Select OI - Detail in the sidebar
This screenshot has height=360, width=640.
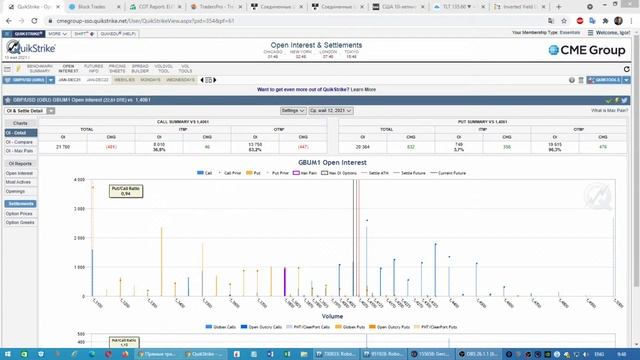21,133
